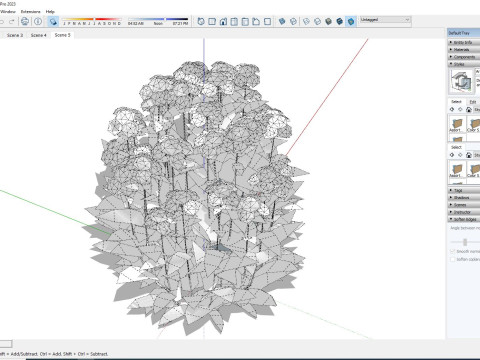Viewport: 480px width, 360px height.
Task: Expand the Scenes panel
Action: tap(464, 205)
